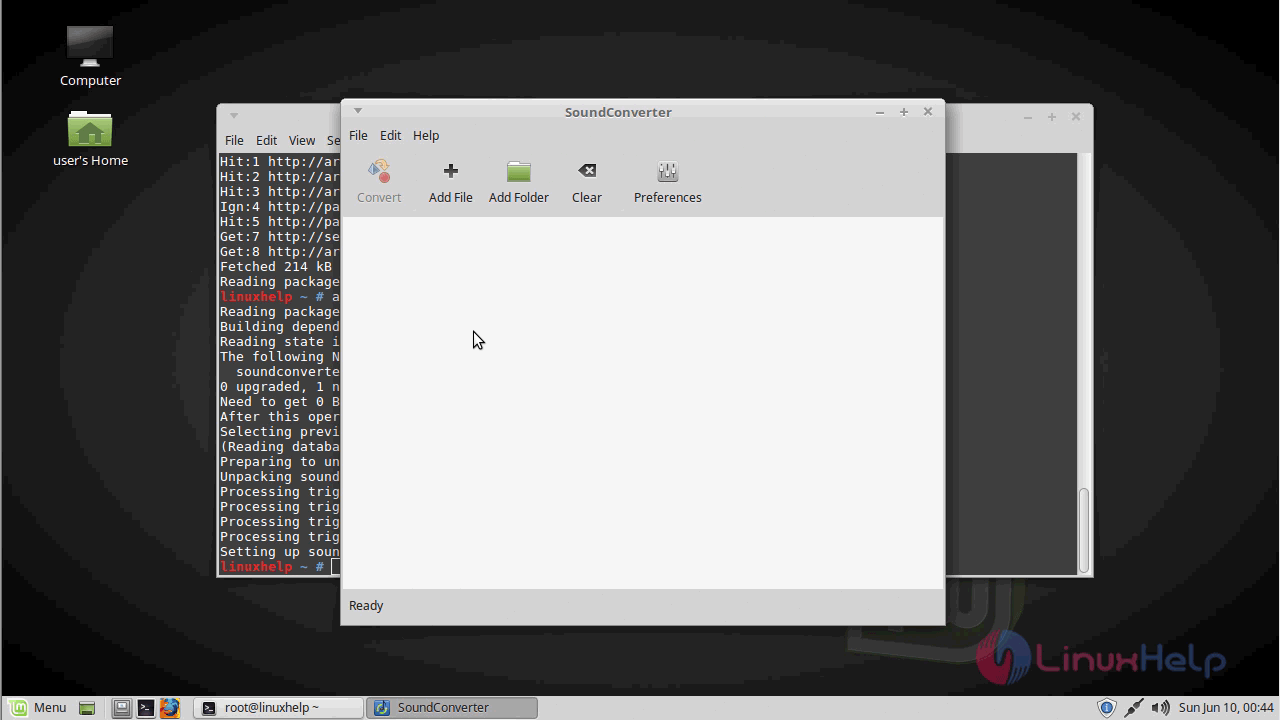
Task: Click the Convert toolbar button
Action: coord(379,183)
